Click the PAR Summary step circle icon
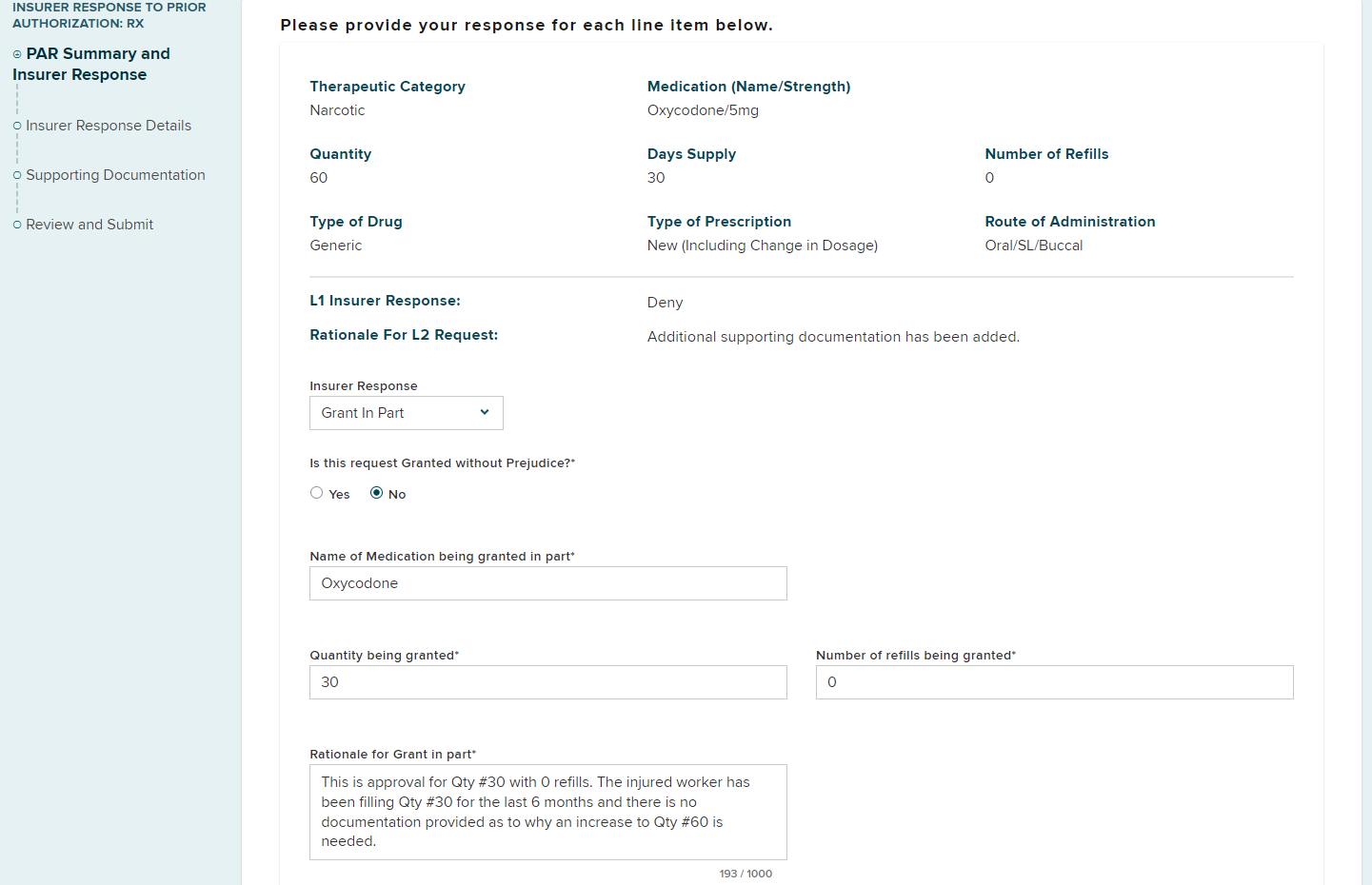 coord(17,54)
